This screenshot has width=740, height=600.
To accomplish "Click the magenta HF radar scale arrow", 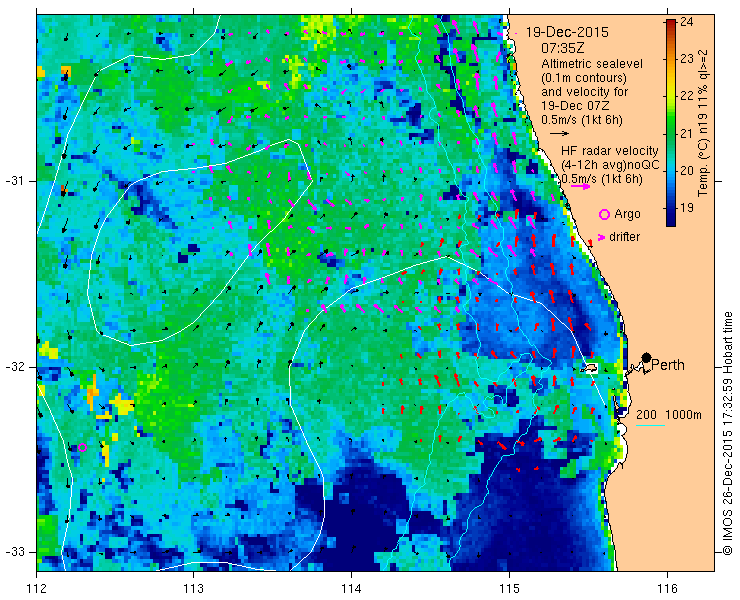I will coord(580,186).
